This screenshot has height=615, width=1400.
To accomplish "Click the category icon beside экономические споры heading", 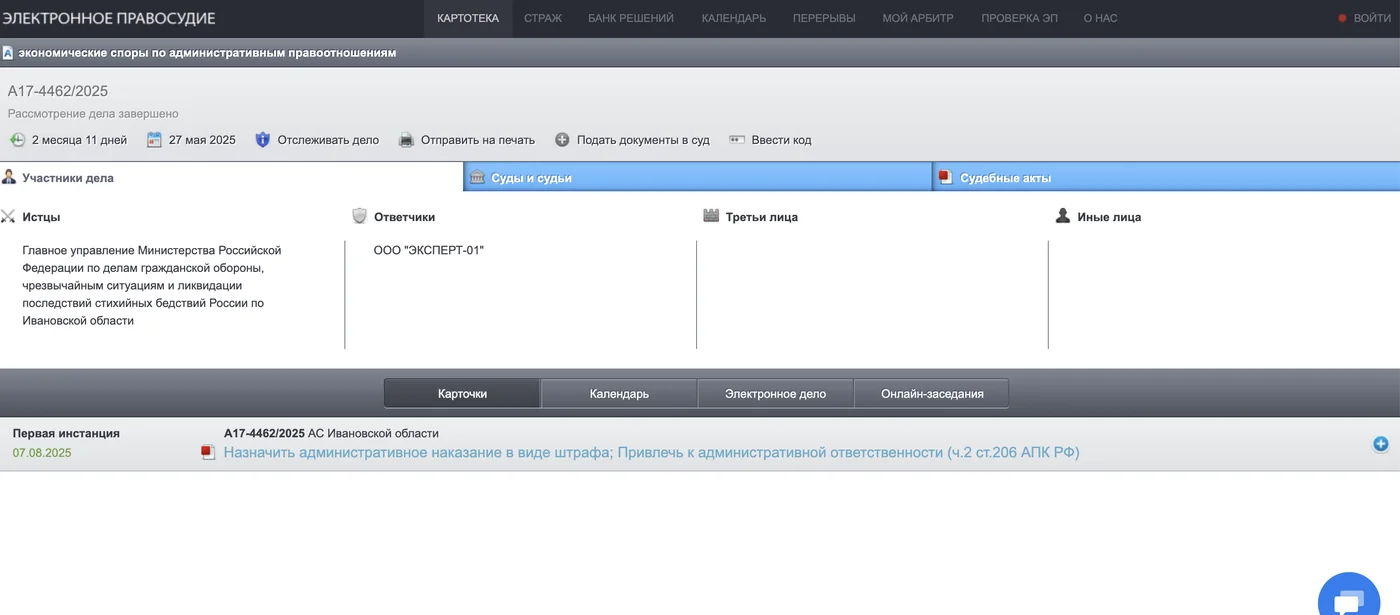I will [8, 53].
